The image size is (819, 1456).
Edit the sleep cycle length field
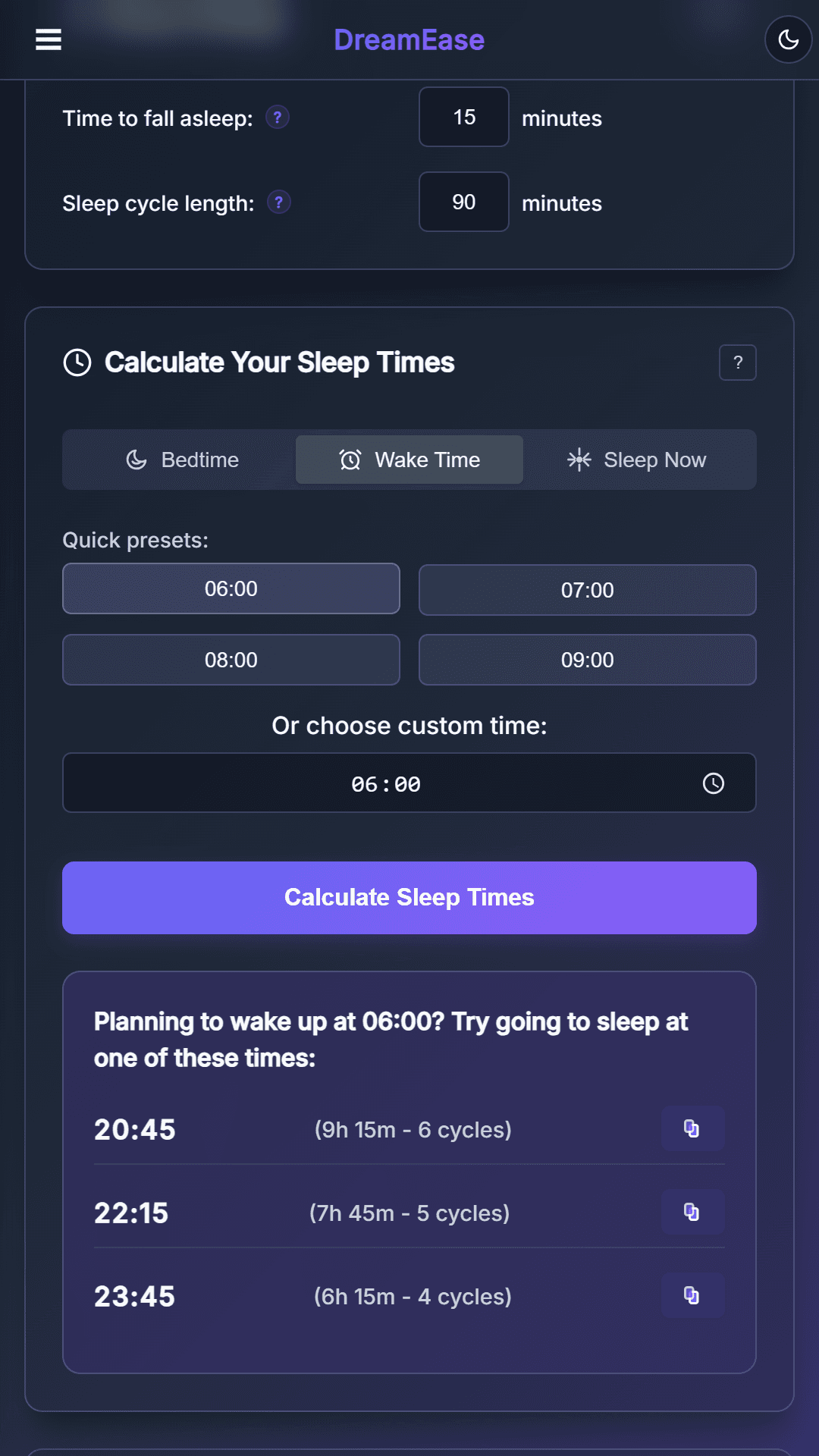463,202
